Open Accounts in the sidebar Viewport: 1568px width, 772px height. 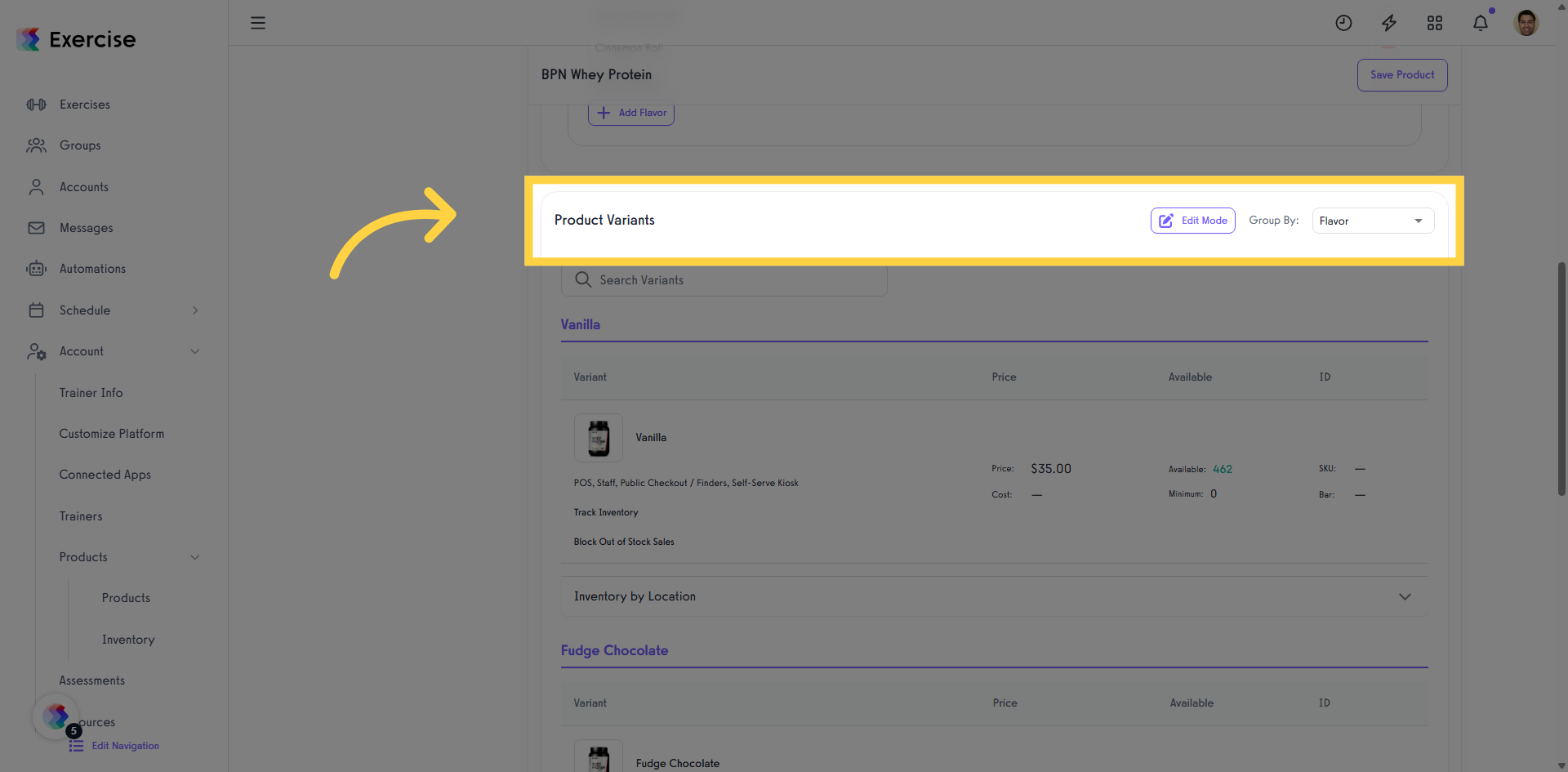(x=84, y=187)
